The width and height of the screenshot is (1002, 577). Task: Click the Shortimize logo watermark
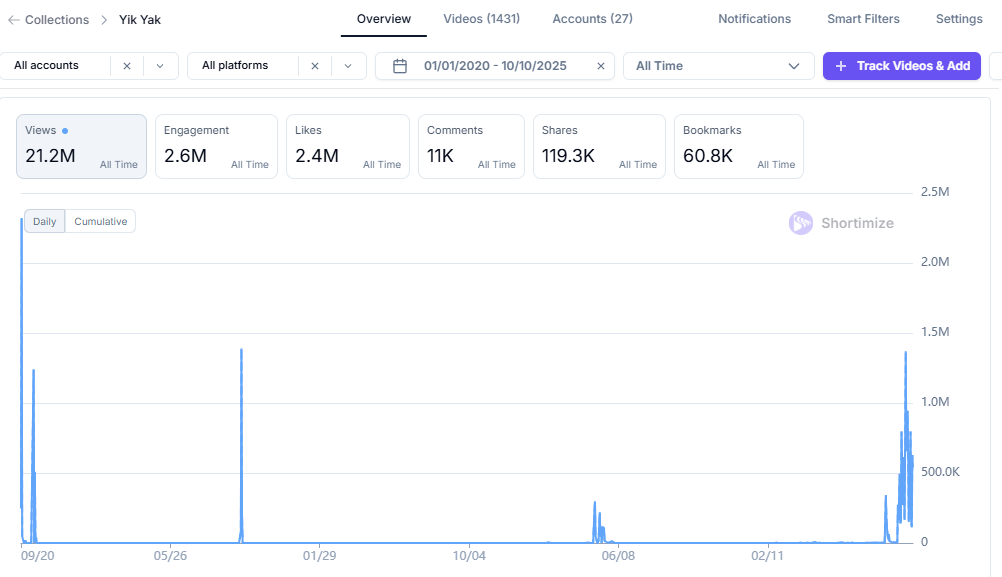pos(801,223)
